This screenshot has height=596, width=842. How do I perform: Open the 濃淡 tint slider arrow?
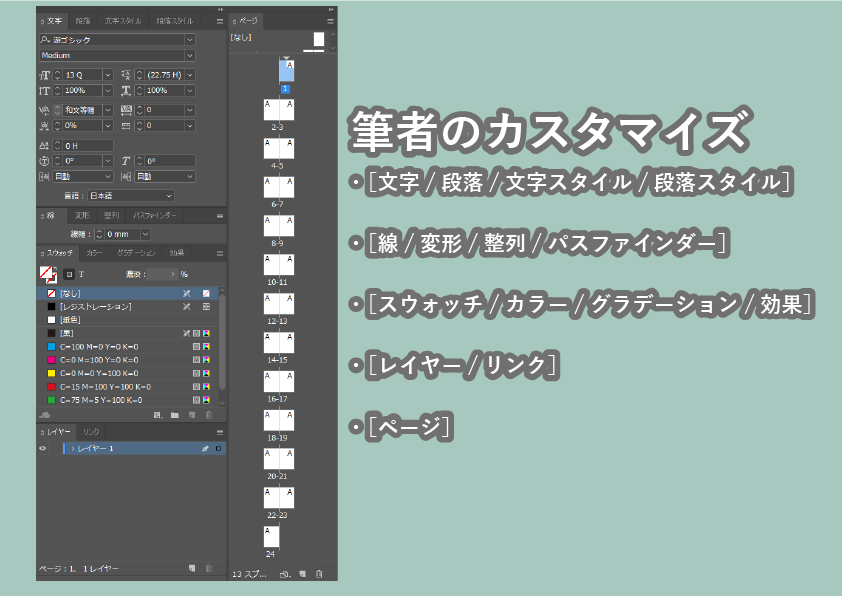(173, 274)
